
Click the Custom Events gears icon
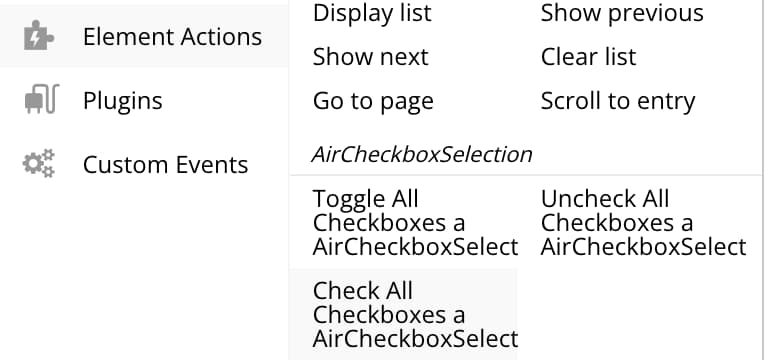[x=39, y=163]
